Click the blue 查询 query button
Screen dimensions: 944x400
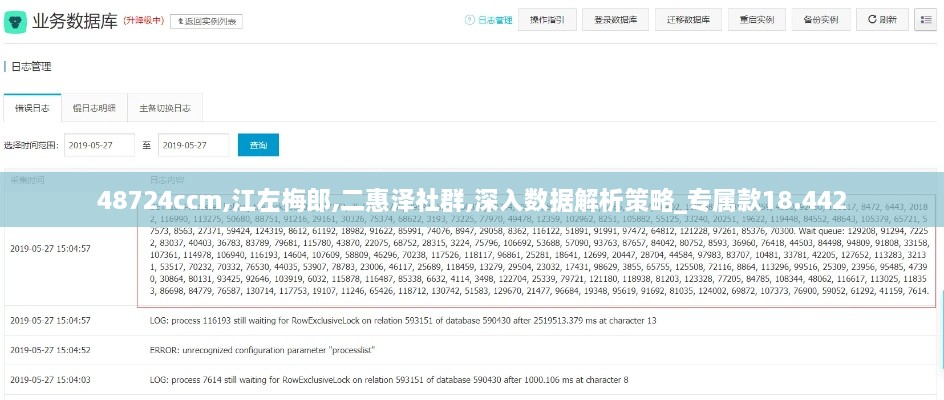pos(258,145)
